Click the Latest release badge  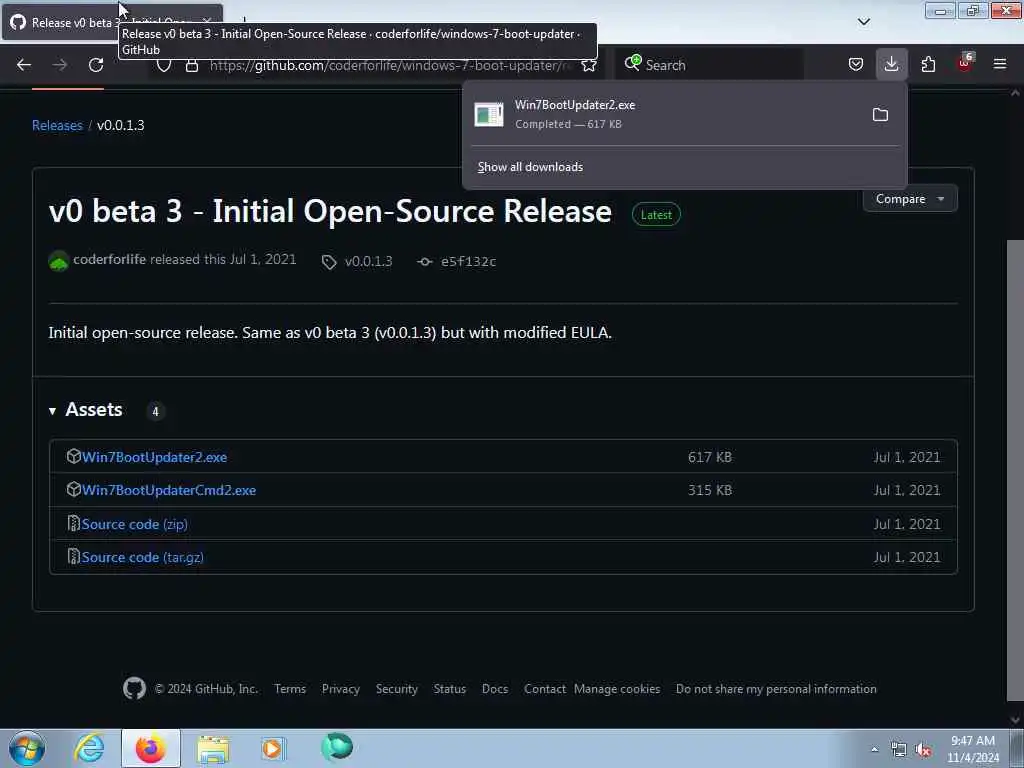pyautogui.click(x=656, y=215)
